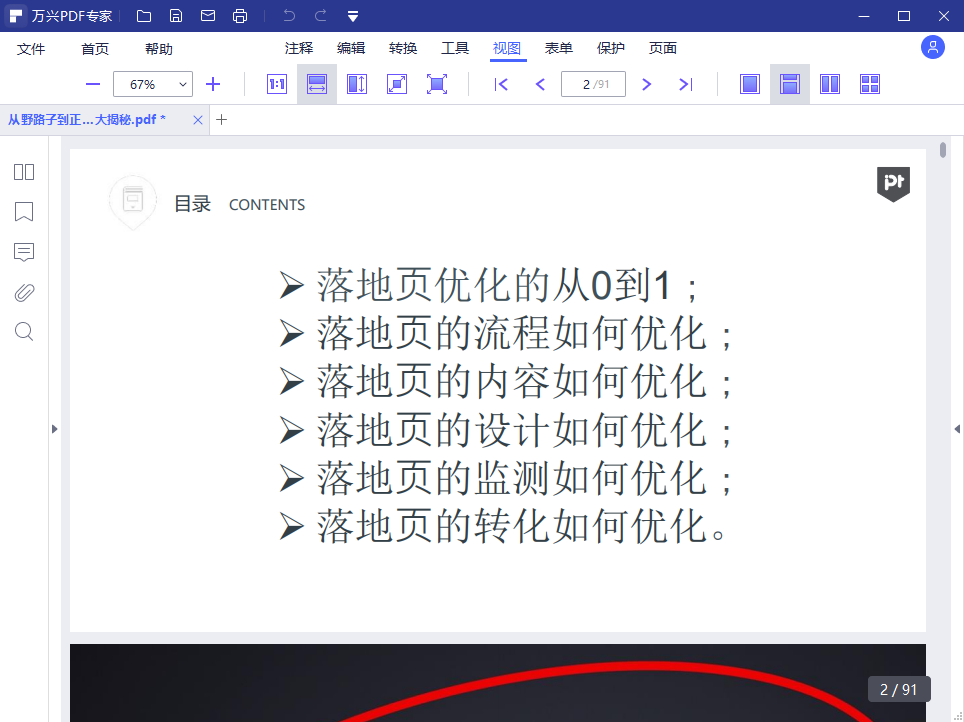The height and width of the screenshot is (722, 964).
Task: Click the save icon in title bar
Action: 176,16
